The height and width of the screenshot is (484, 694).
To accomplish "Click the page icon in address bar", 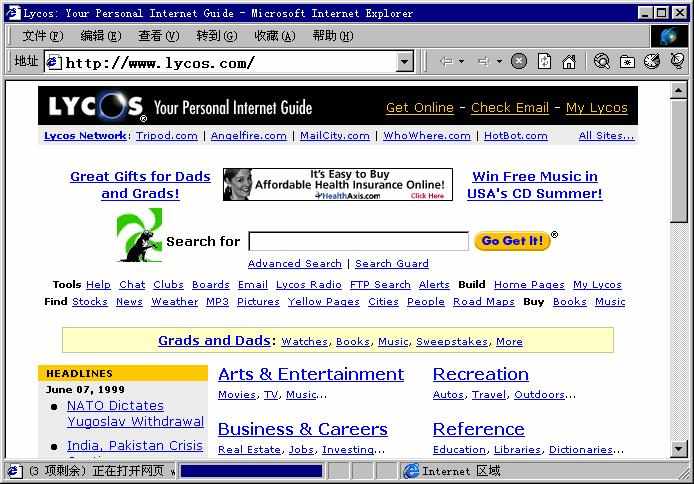I will pyautogui.click(x=54, y=62).
